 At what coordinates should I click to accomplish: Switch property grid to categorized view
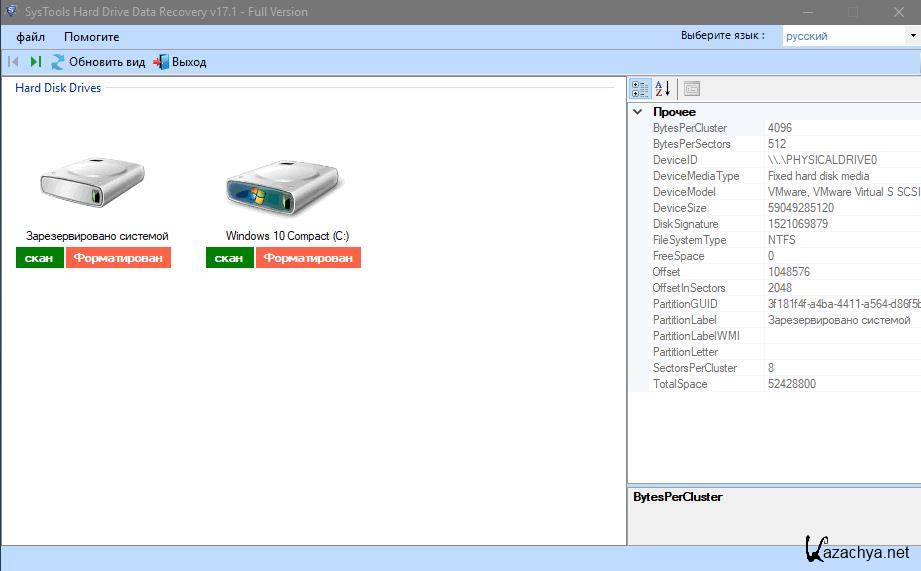coord(640,89)
